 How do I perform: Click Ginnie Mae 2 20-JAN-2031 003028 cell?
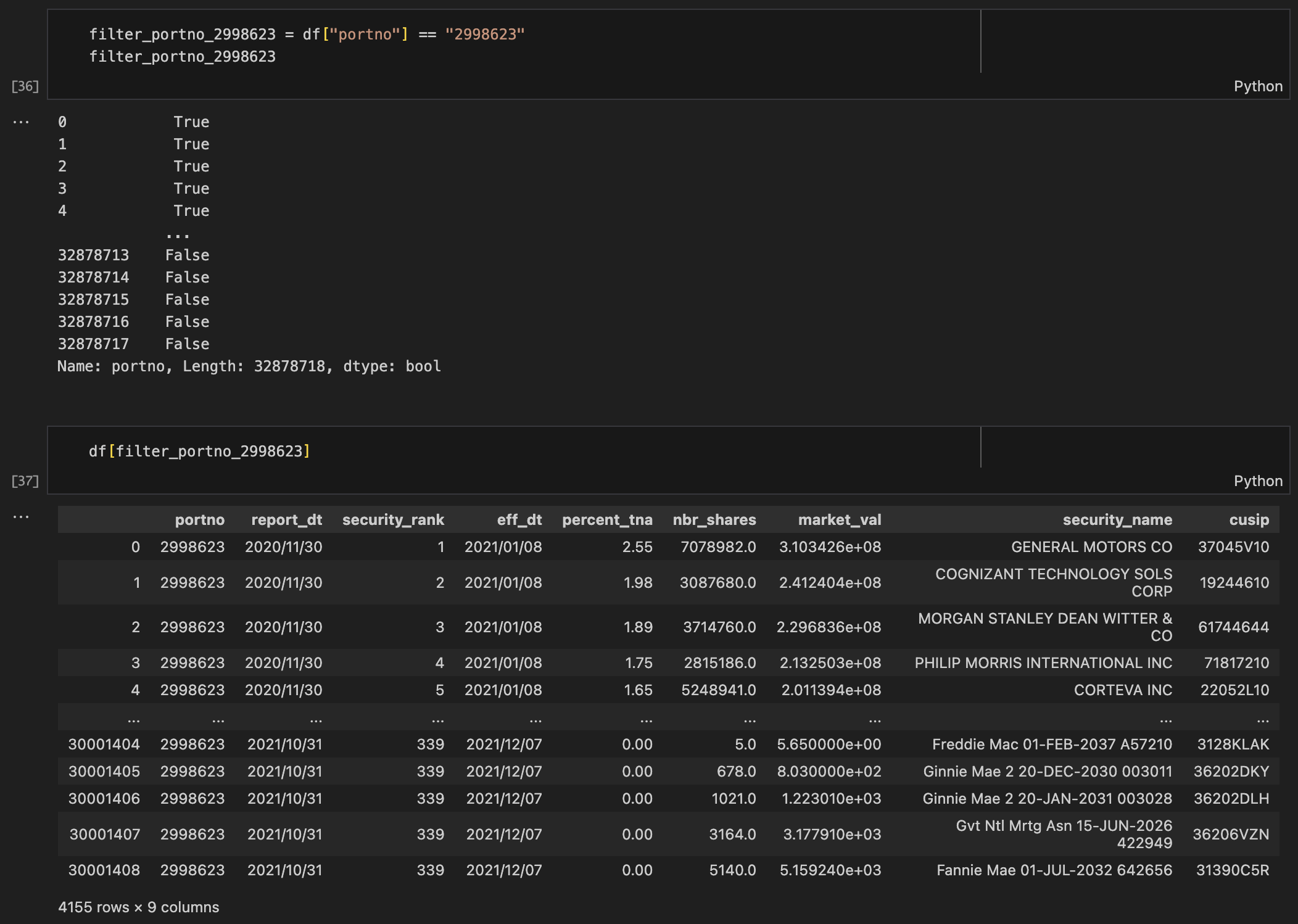coord(1047,799)
